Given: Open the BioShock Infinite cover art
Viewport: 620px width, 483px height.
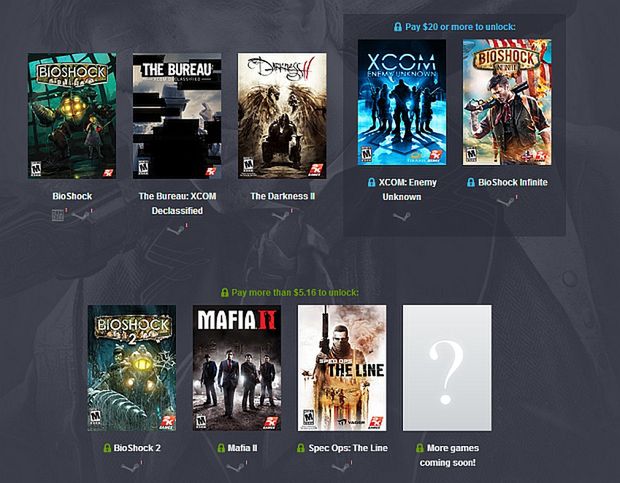Looking at the screenshot, I should 507,102.
